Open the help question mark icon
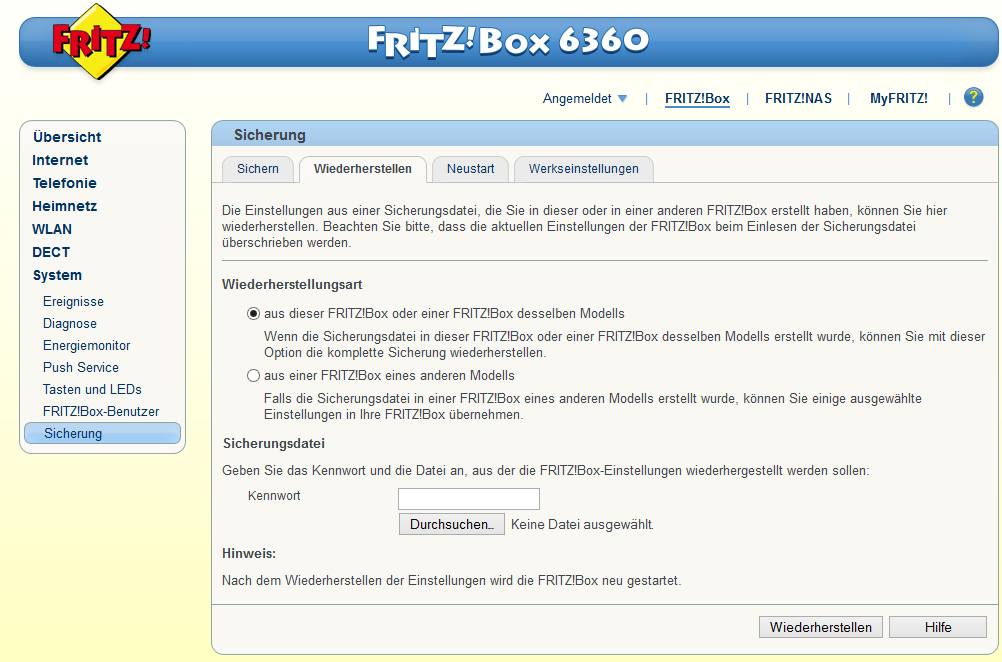This screenshot has height=662, width=1002. point(973,97)
